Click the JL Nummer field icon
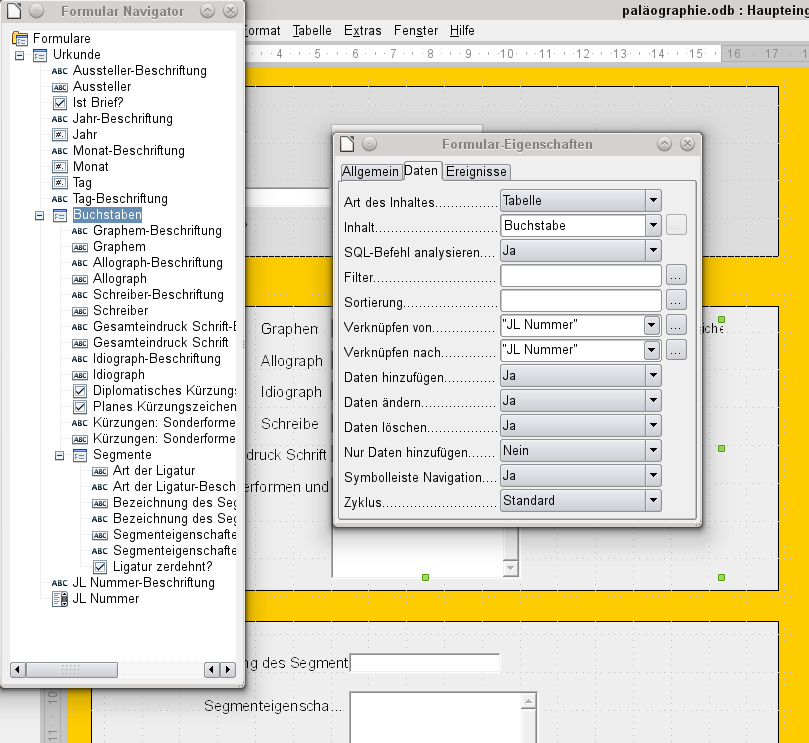The height and width of the screenshot is (743, 809). [60, 599]
